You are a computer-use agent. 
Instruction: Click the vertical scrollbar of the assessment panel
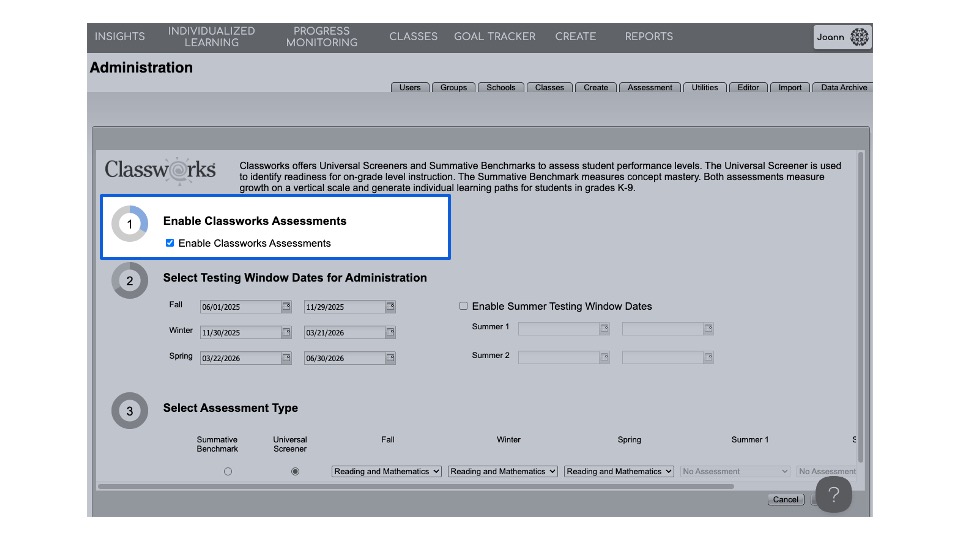860,307
